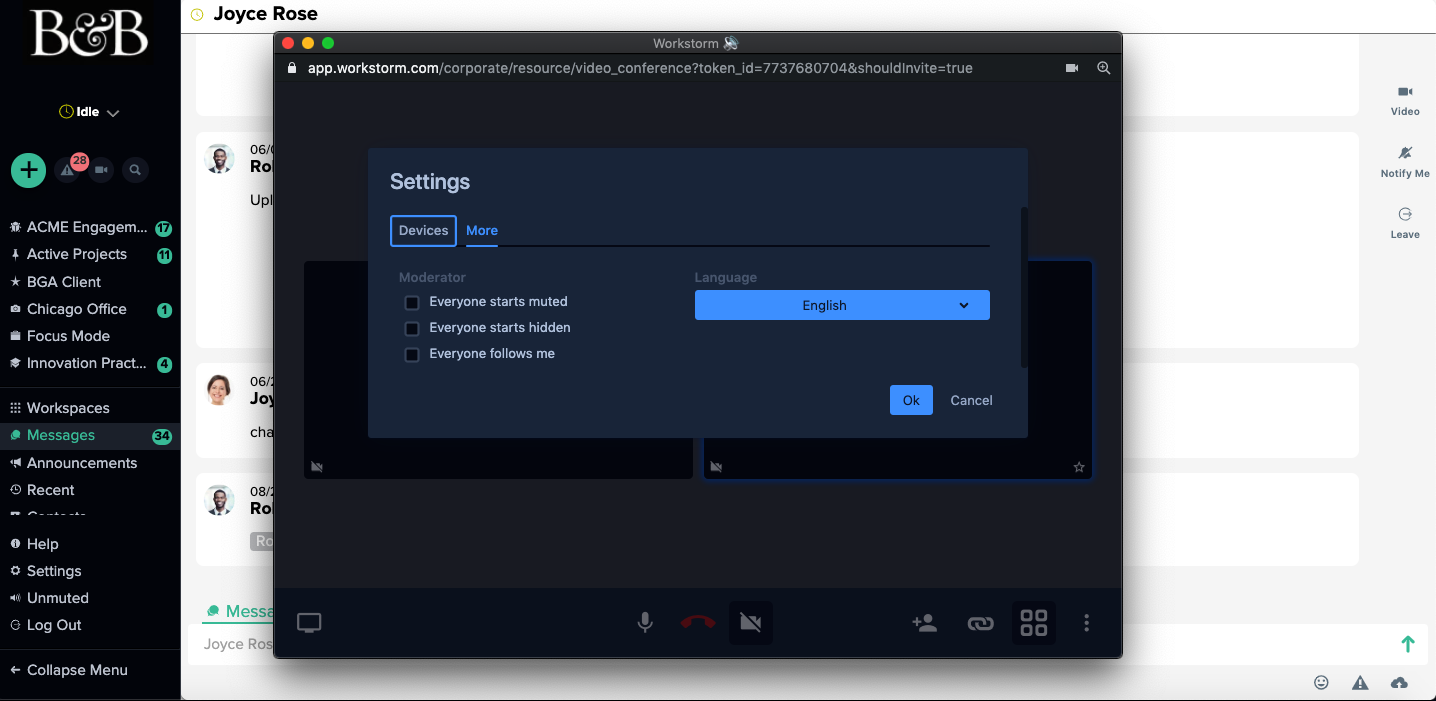Hang up the call
This screenshot has width=1436, height=701.
pyautogui.click(x=698, y=623)
